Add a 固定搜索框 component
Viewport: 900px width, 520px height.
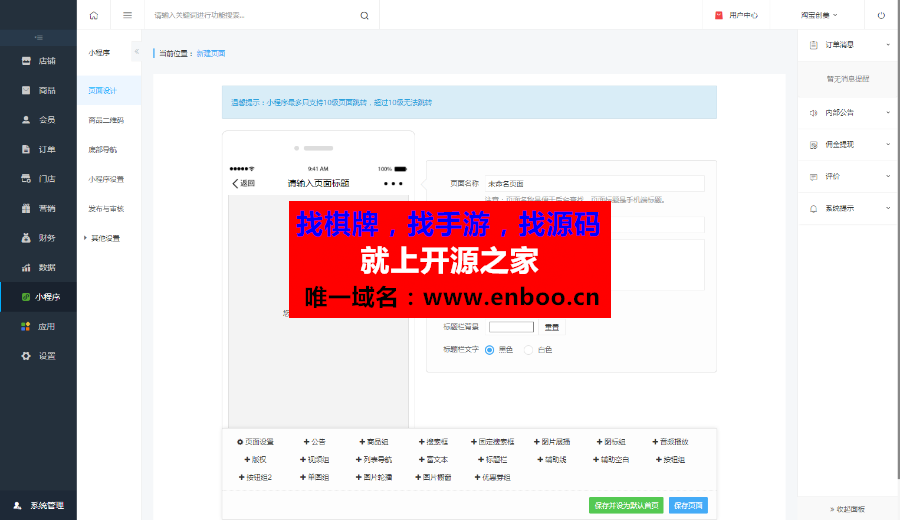492,442
